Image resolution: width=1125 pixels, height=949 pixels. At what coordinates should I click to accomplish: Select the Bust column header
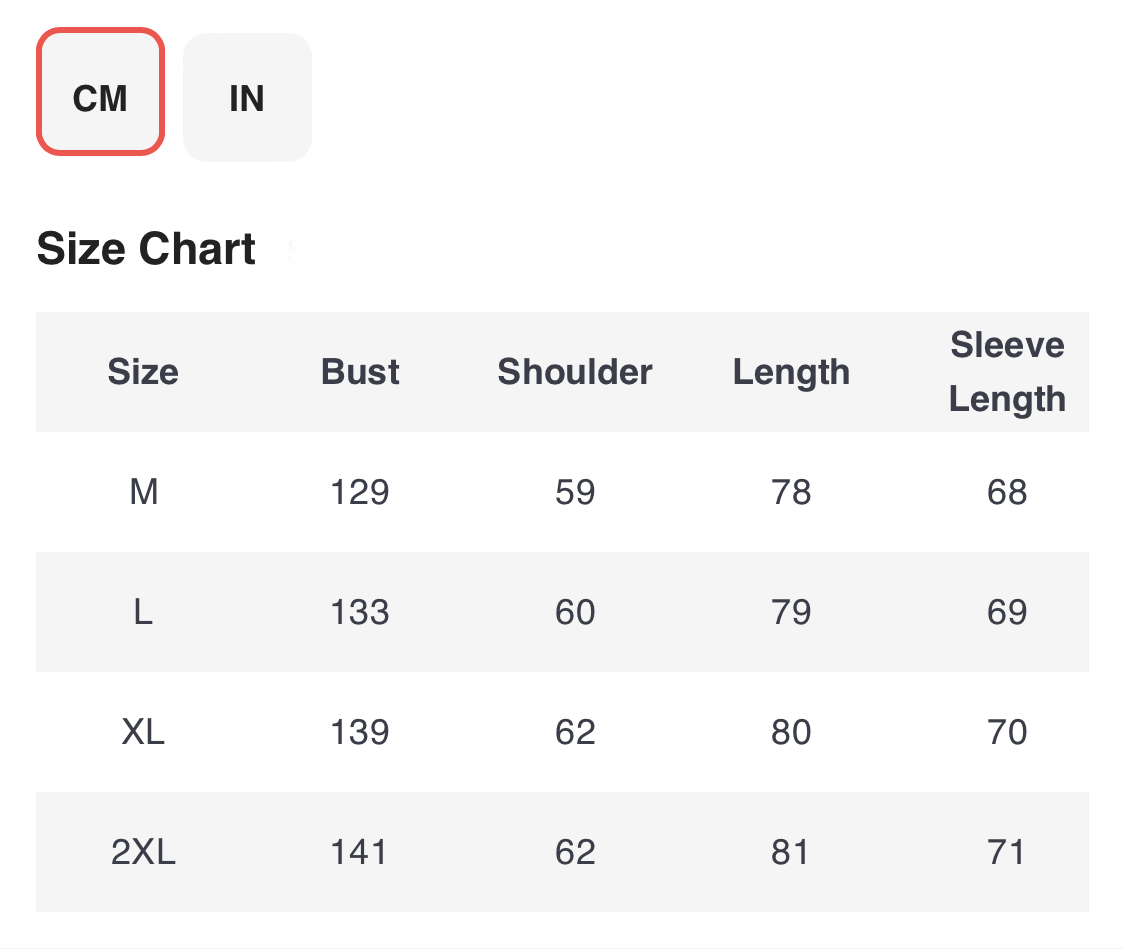359,372
